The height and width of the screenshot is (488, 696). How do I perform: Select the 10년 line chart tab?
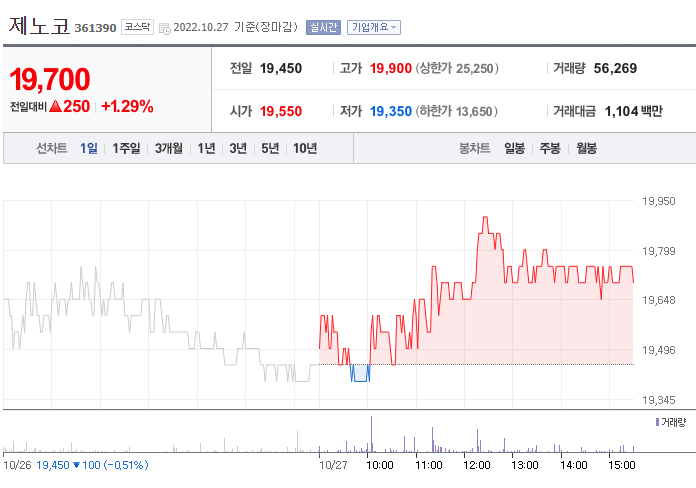click(305, 148)
